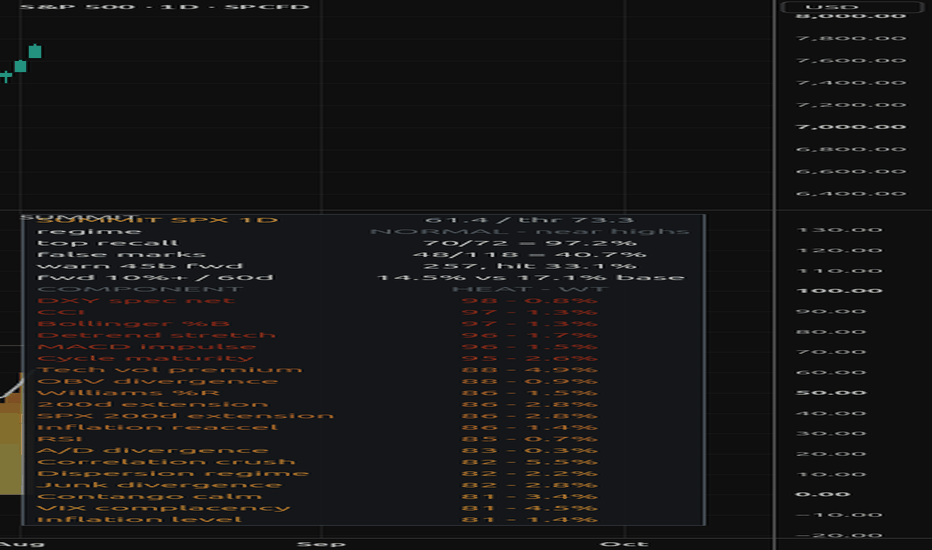932x550 pixels.
Task: Click the 'Detrend stretch' component row
Action: [x=156, y=335]
